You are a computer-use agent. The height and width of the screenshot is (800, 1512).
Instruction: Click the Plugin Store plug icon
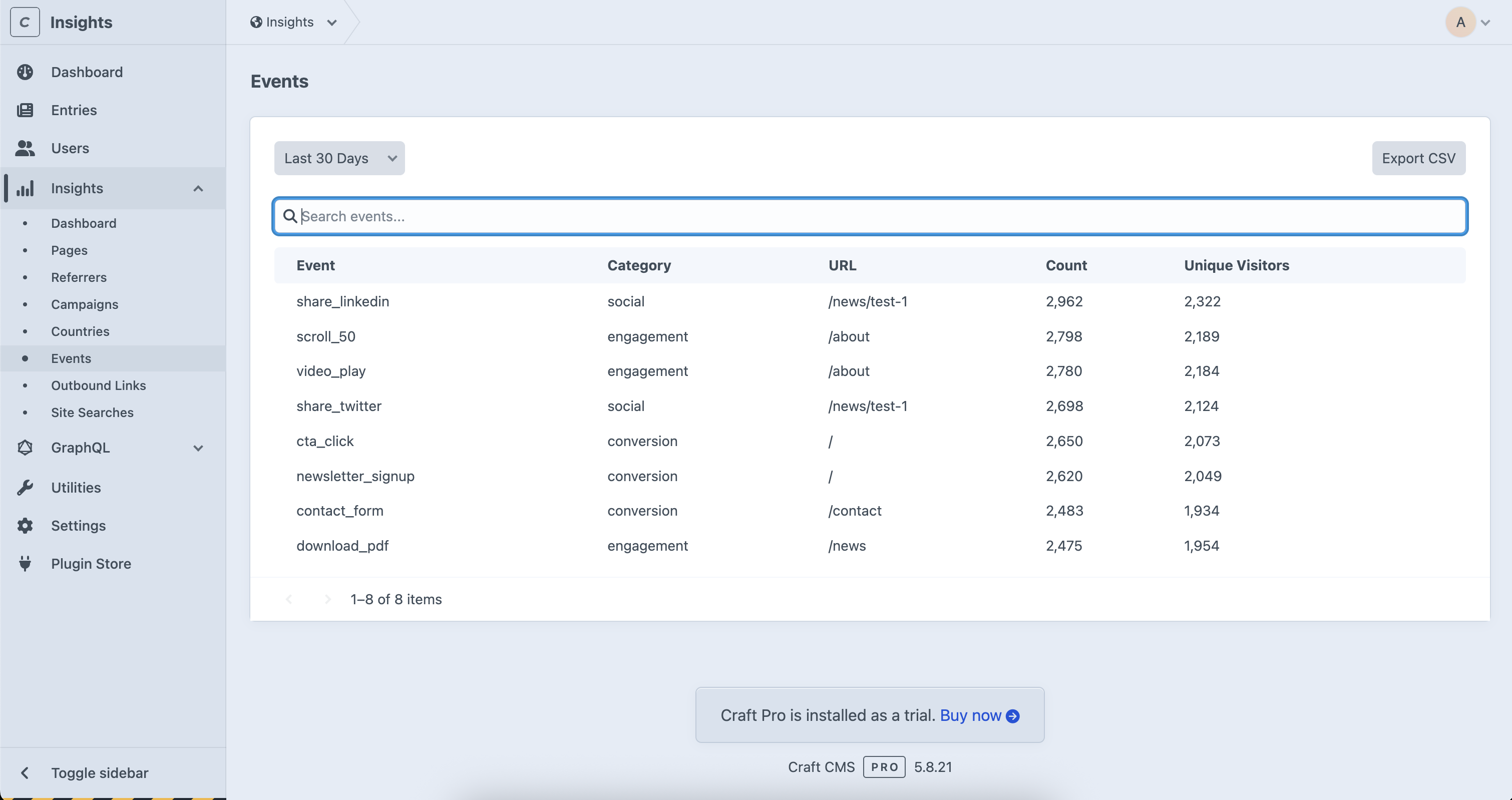pyautogui.click(x=25, y=564)
